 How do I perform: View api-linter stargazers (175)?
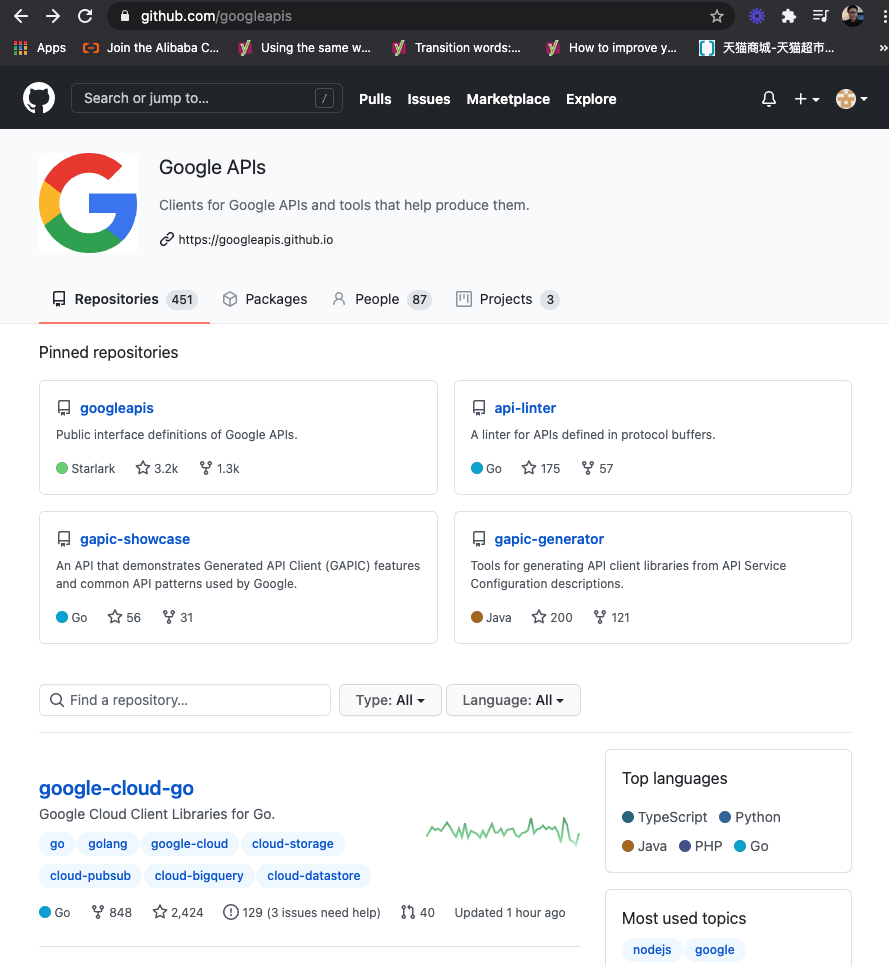(541, 468)
